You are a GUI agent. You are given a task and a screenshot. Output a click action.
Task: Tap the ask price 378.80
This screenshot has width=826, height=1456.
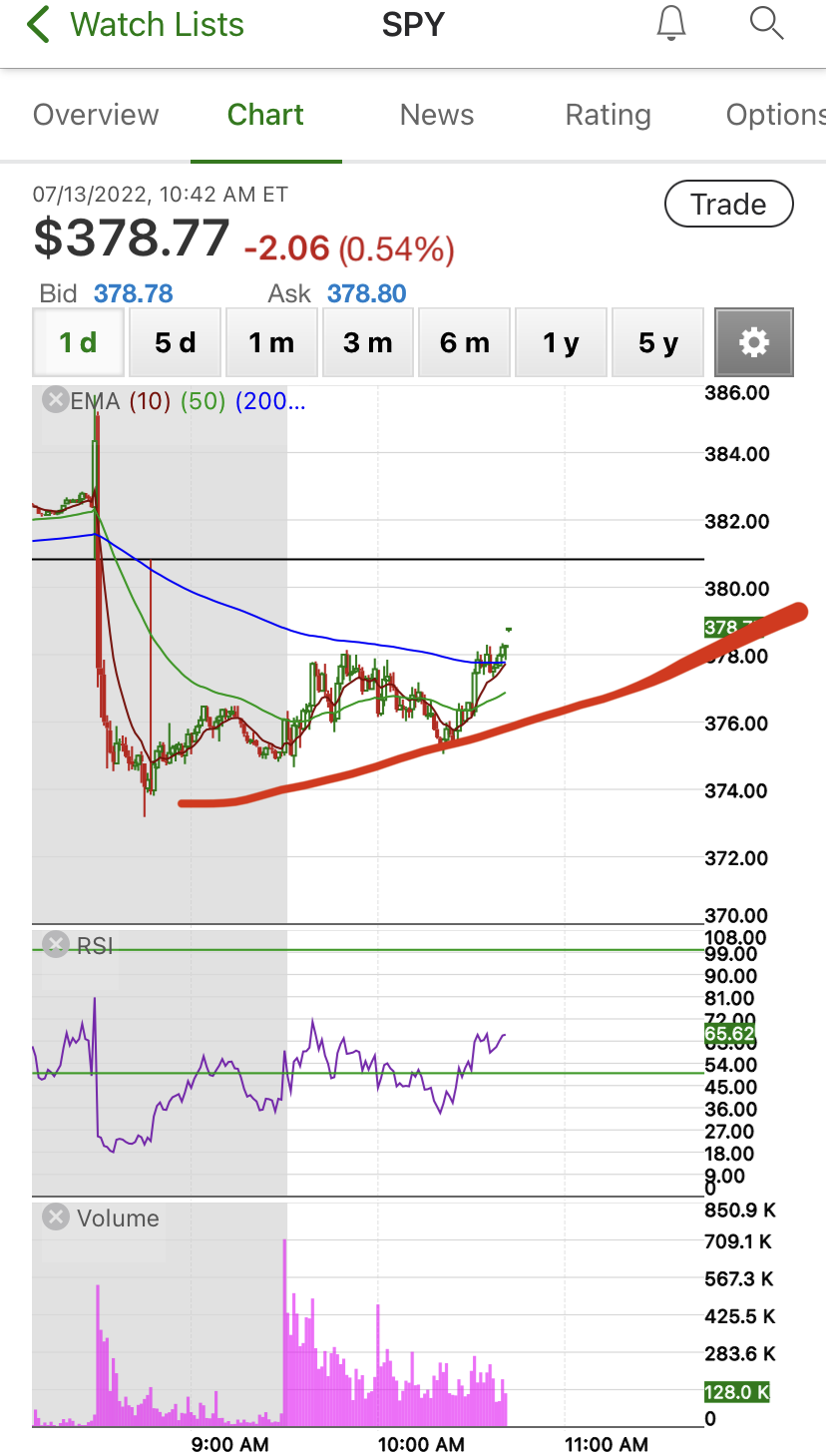pos(366,293)
